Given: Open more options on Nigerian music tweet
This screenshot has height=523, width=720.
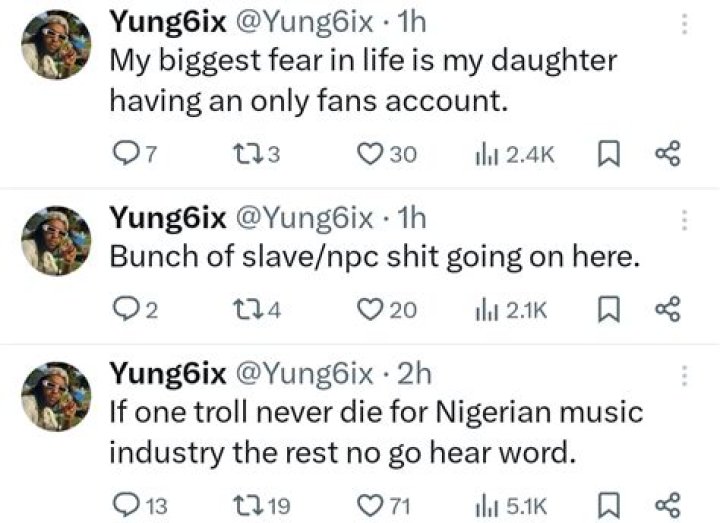Looking at the screenshot, I should (685, 375).
